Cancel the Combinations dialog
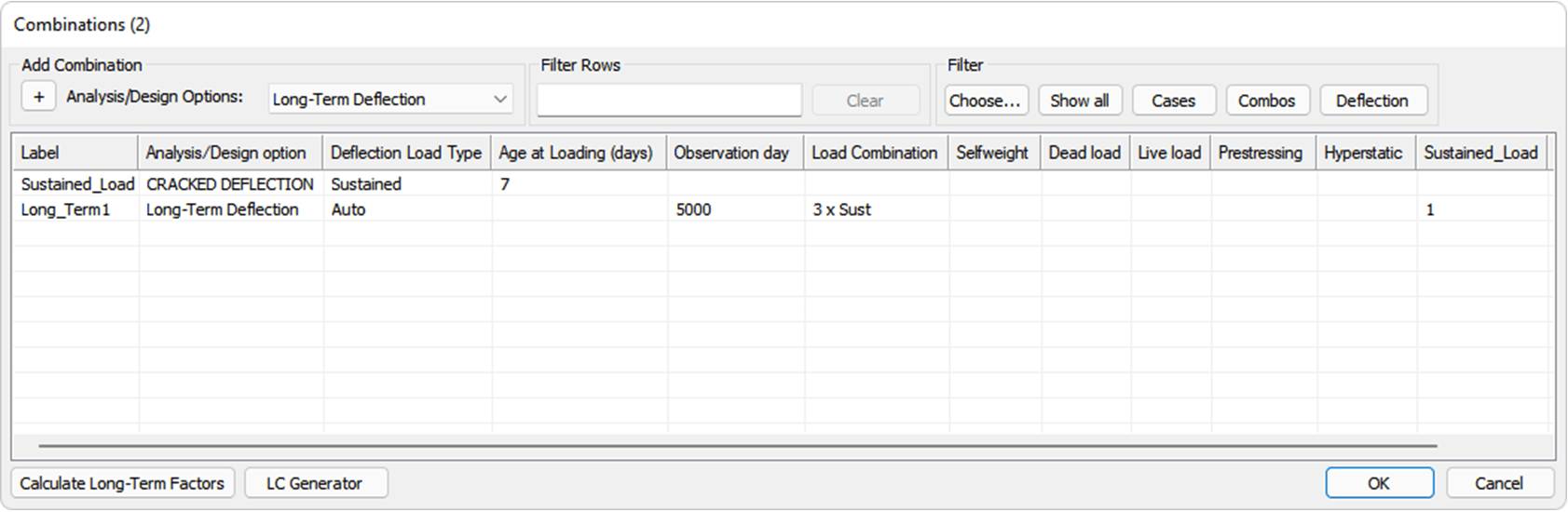 [x=1498, y=483]
